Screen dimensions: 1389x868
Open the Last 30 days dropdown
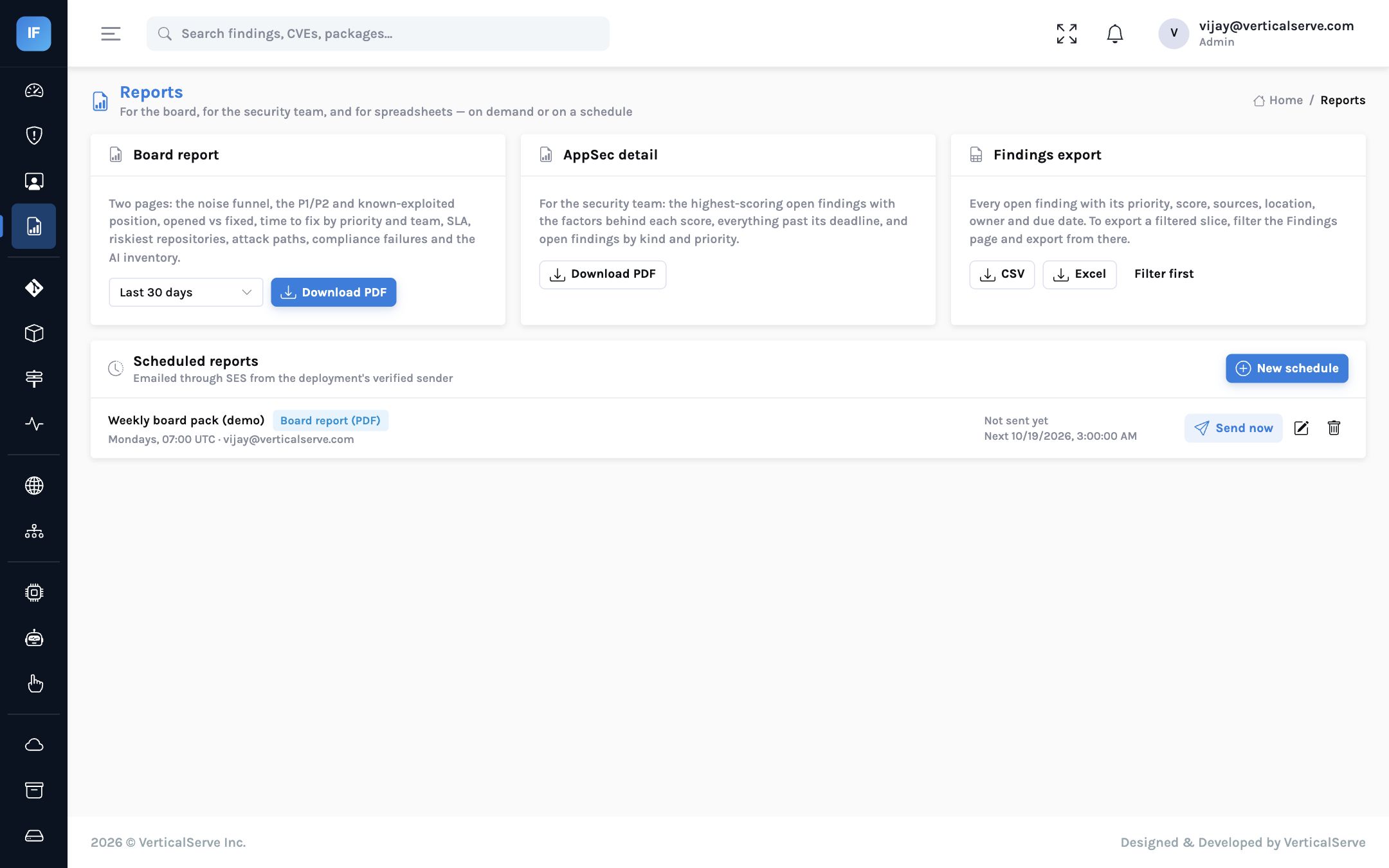[186, 293]
